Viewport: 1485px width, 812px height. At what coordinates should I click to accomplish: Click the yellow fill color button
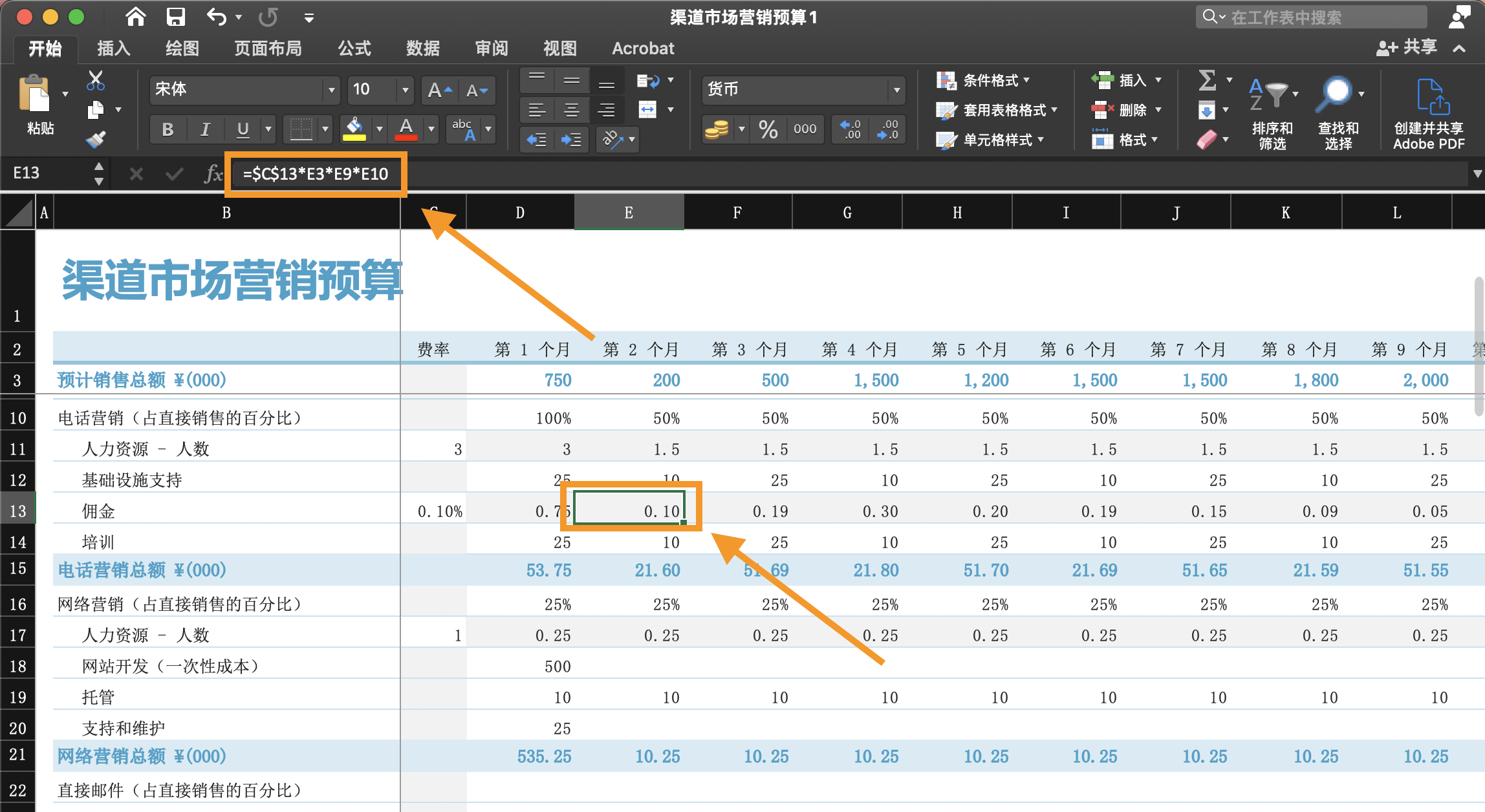(x=354, y=129)
